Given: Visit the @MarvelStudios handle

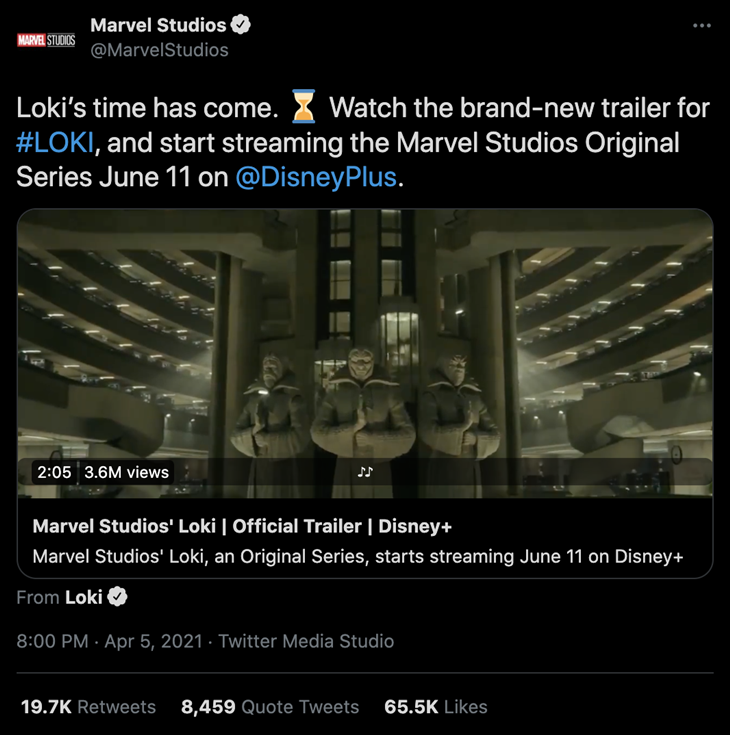Looking at the screenshot, I should tap(159, 49).
